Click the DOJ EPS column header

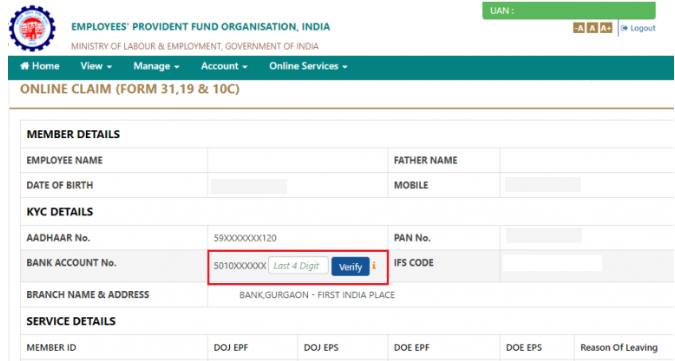[x=321, y=348]
